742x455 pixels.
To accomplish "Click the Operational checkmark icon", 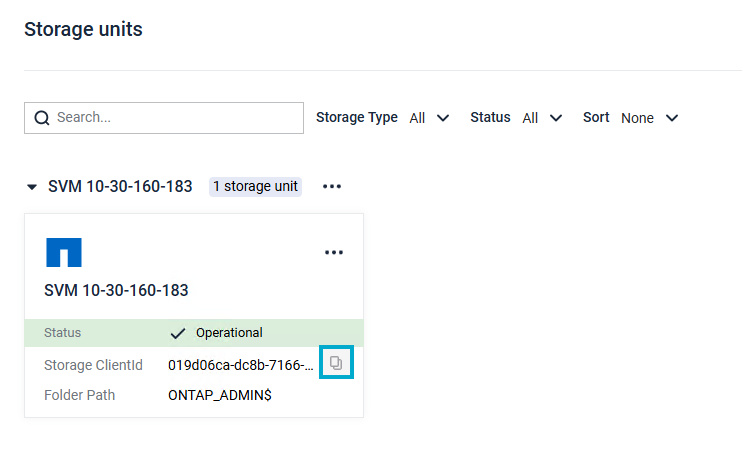I will point(178,333).
